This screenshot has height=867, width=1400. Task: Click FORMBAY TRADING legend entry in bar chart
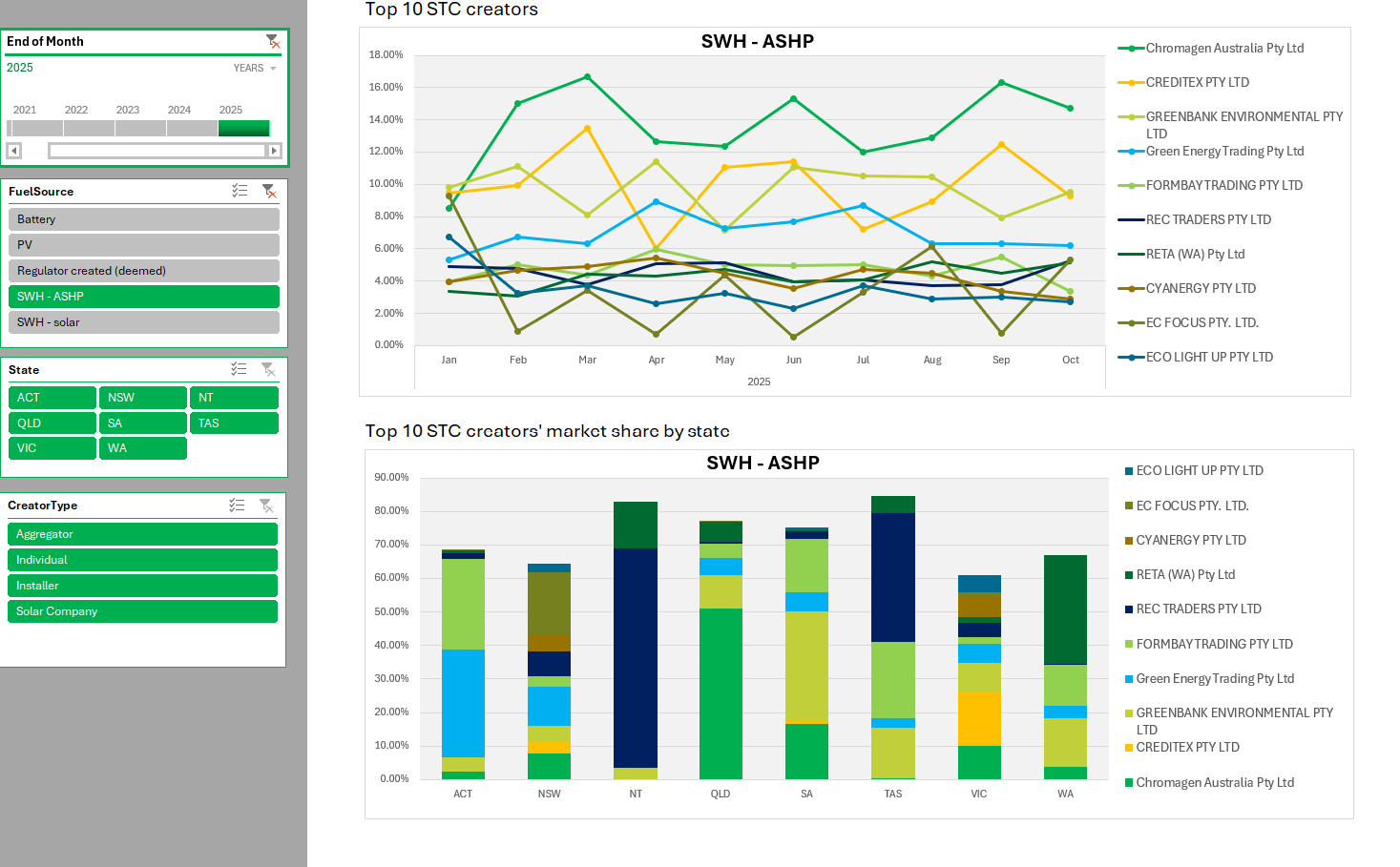point(1209,645)
